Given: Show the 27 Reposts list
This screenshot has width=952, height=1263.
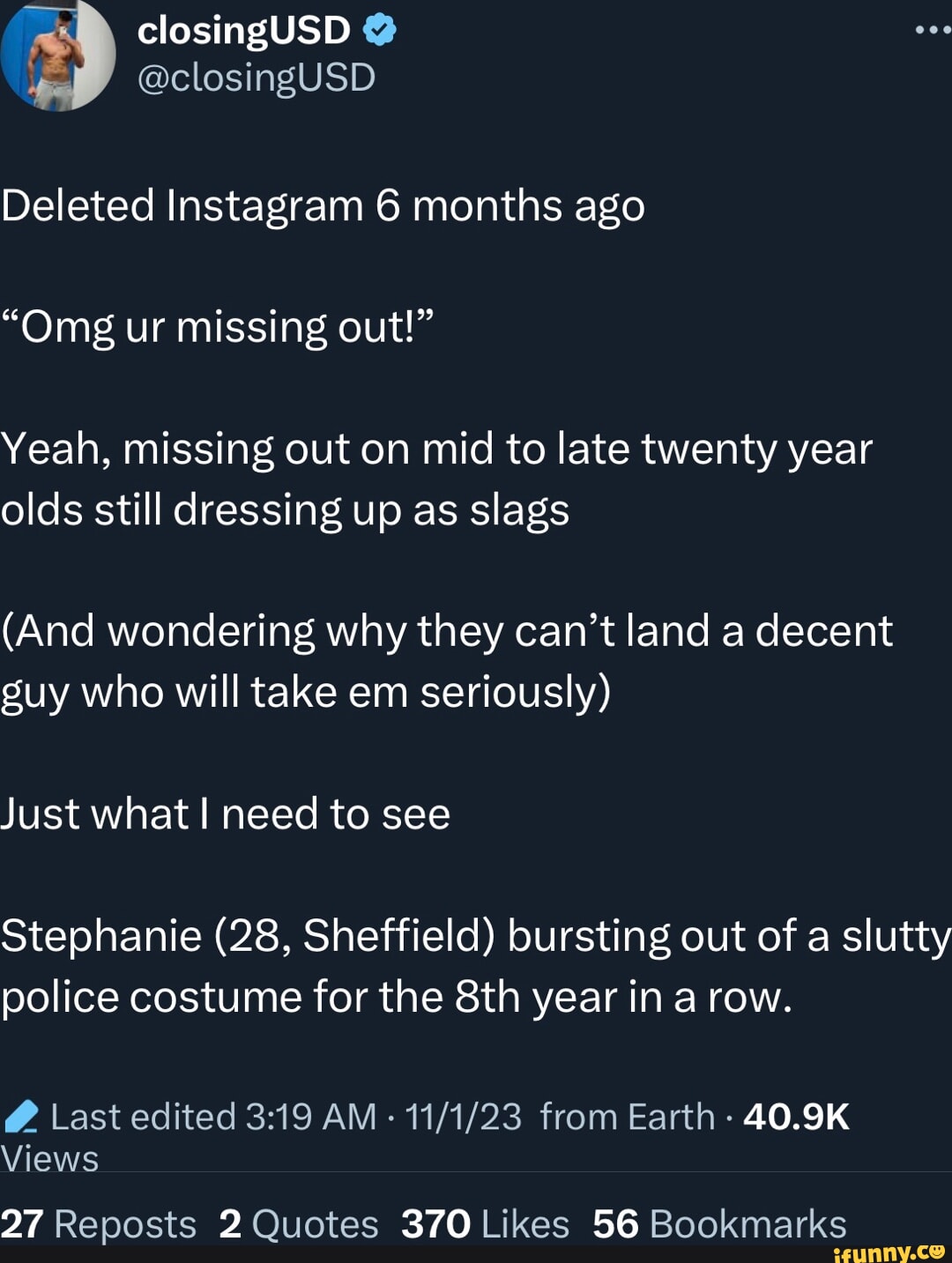Looking at the screenshot, I should point(99,1224).
